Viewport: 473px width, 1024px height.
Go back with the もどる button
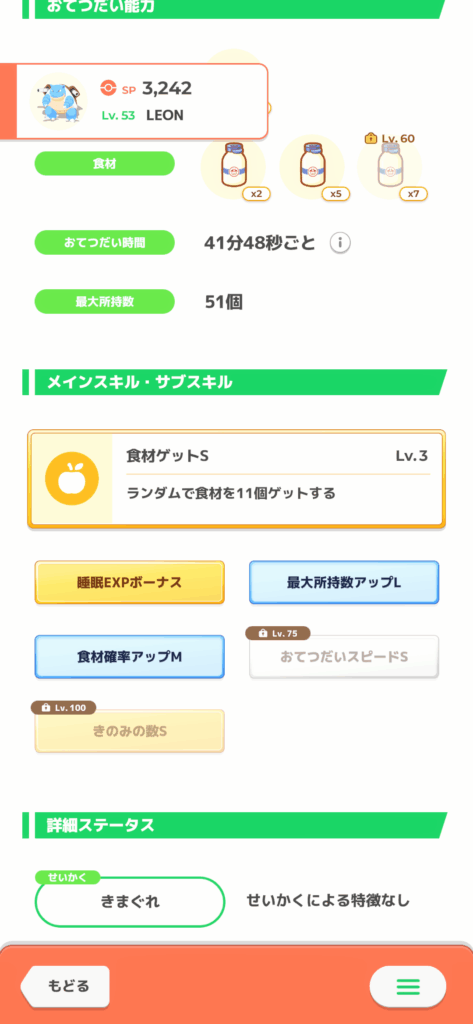[65, 986]
